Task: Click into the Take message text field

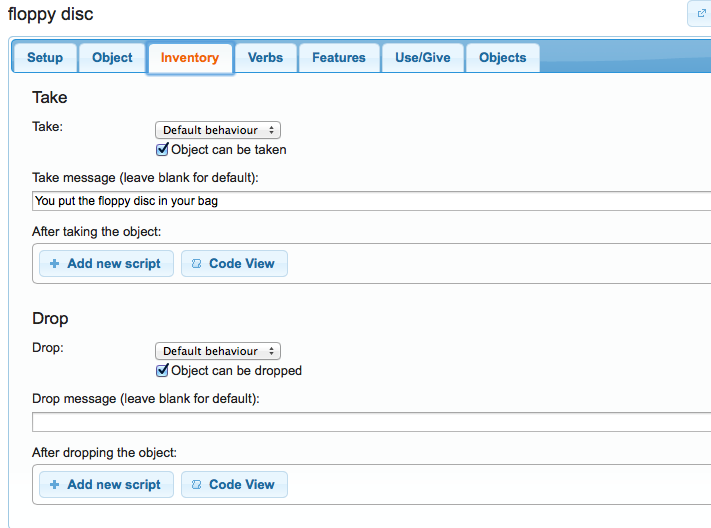Action: [370, 201]
